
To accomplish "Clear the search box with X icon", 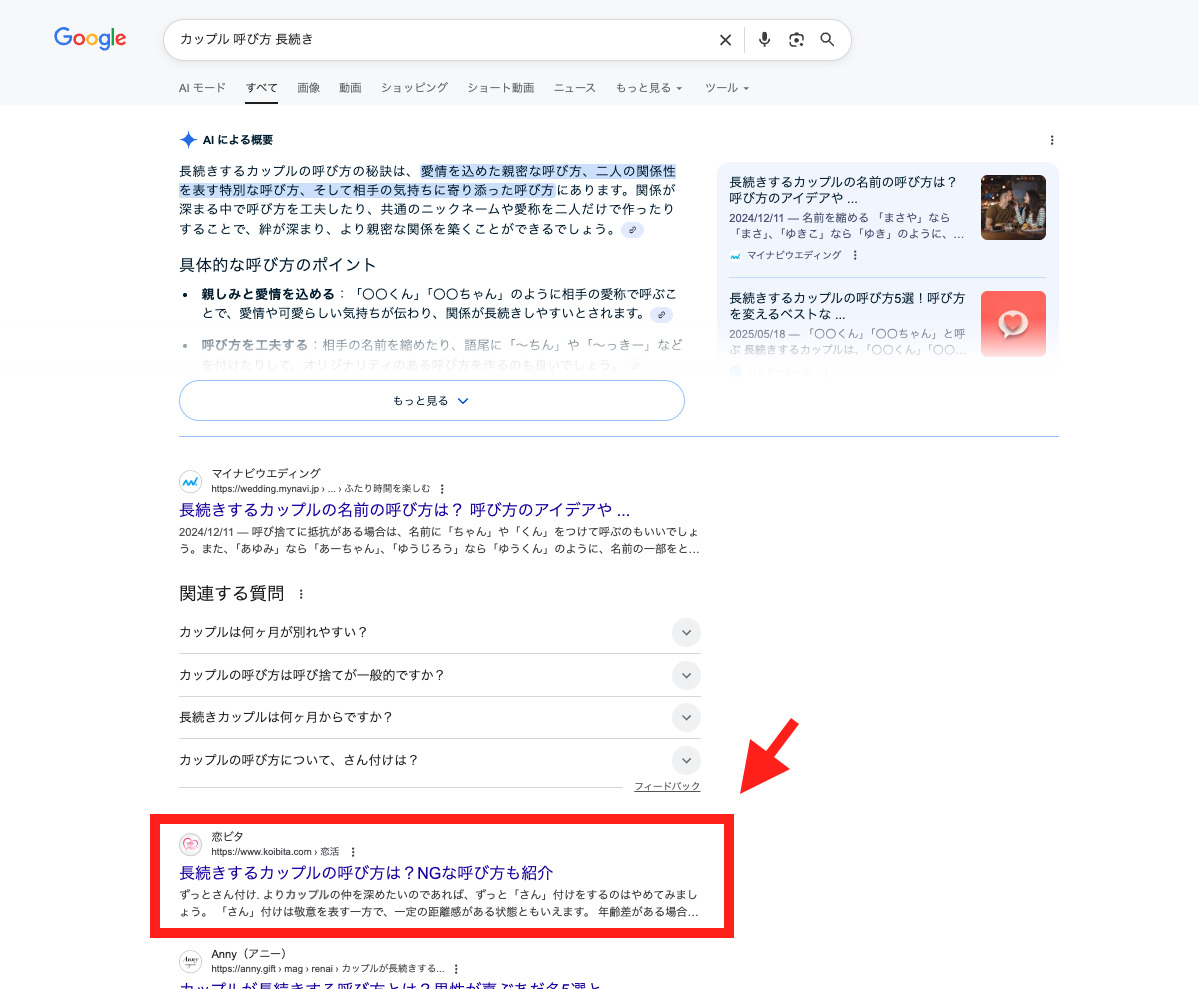I will point(725,40).
